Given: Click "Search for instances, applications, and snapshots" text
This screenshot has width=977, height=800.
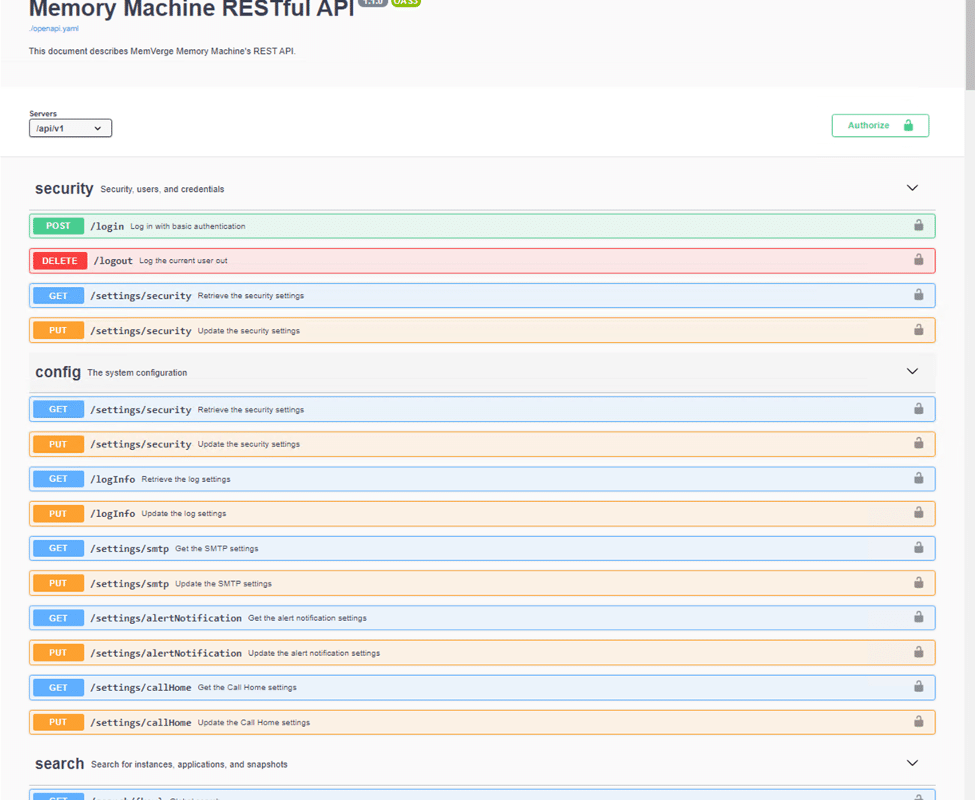Looking at the screenshot, I should coord(189,764).
